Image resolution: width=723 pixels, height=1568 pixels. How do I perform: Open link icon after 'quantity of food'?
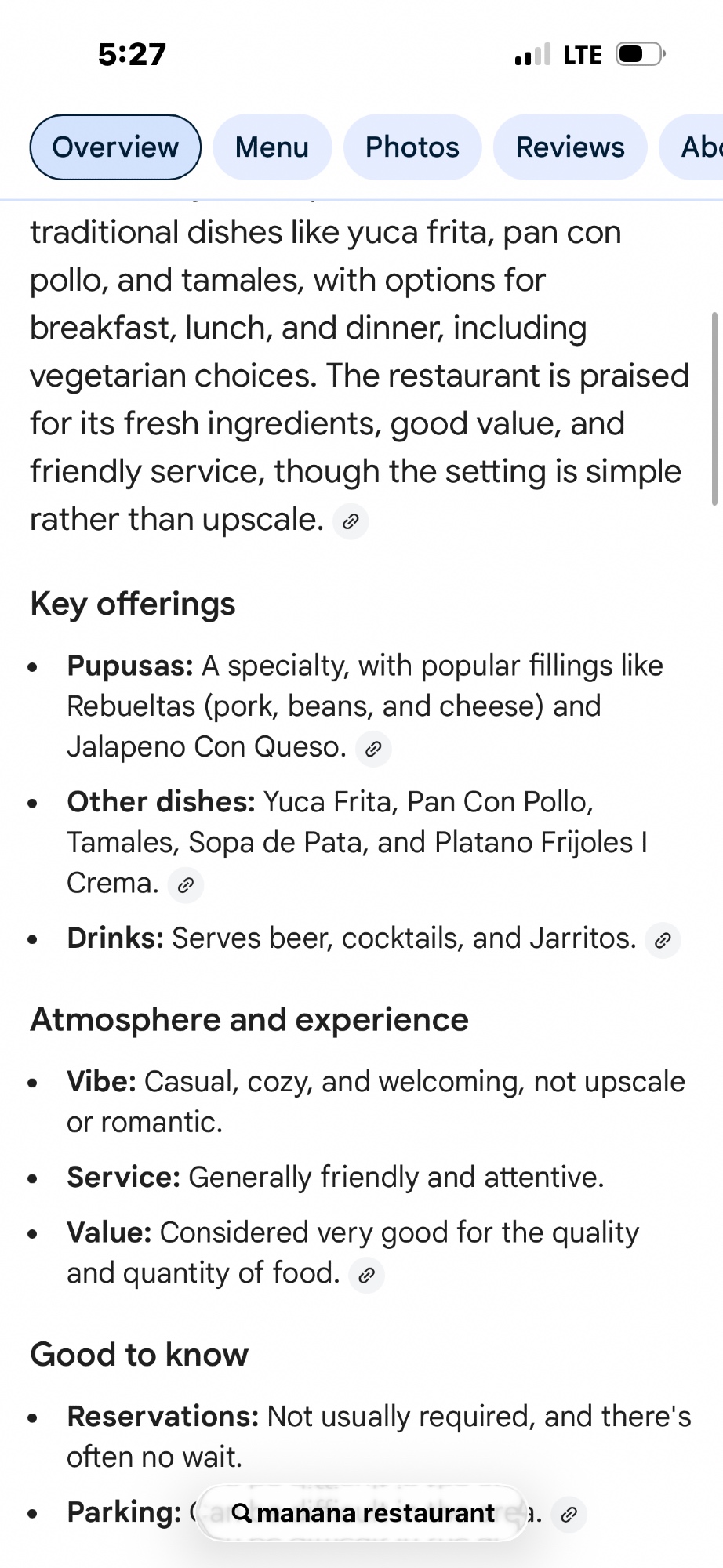(366, 1276)
